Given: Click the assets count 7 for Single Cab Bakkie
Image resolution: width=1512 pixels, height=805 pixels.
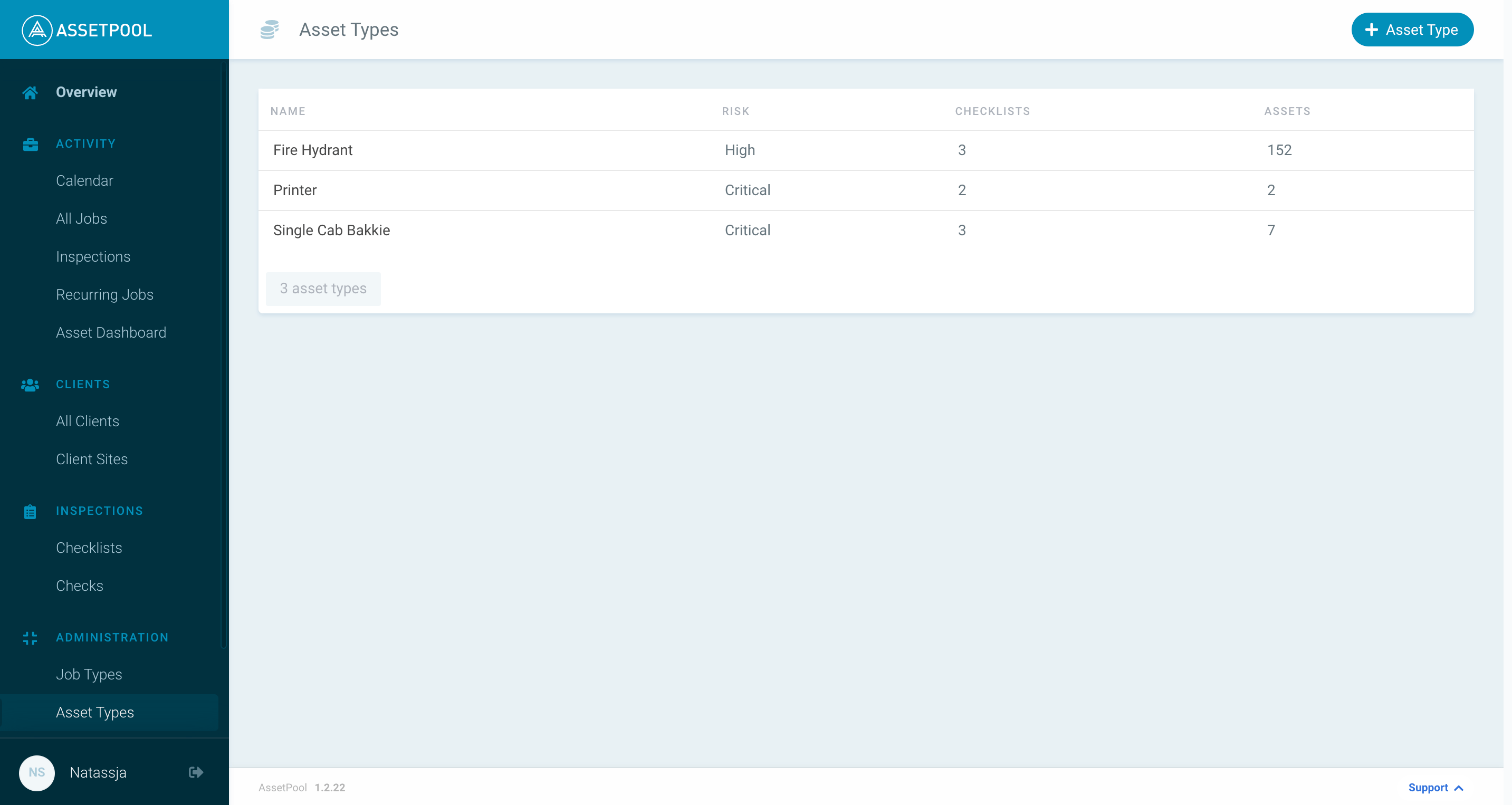Looking at the screenshot, I should tap(1271, 231).
